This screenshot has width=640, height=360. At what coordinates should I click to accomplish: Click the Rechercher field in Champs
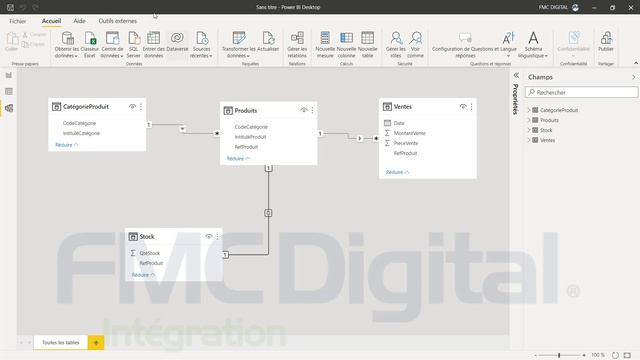pyautogui.click(x=581, y=93)
